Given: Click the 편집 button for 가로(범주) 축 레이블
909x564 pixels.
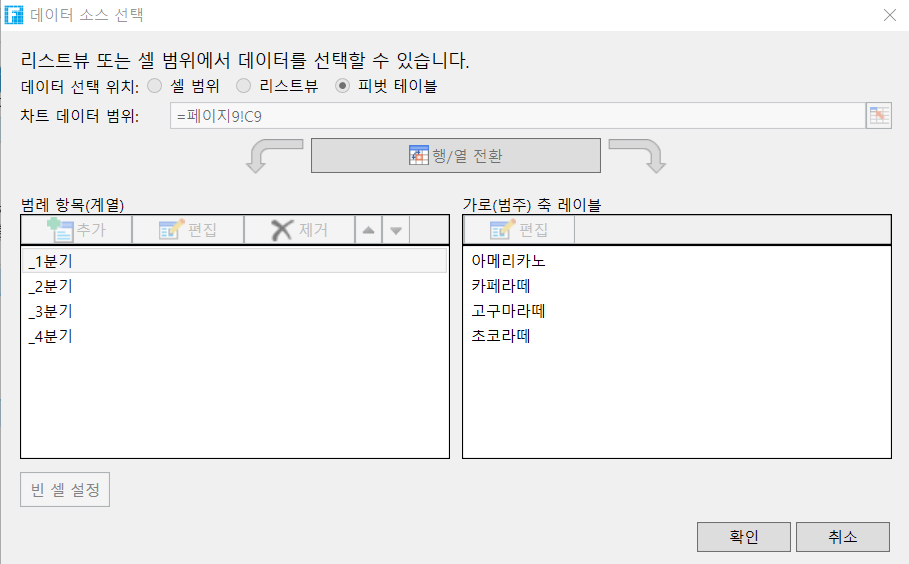Looking at the screenshot, I should 519,230.
